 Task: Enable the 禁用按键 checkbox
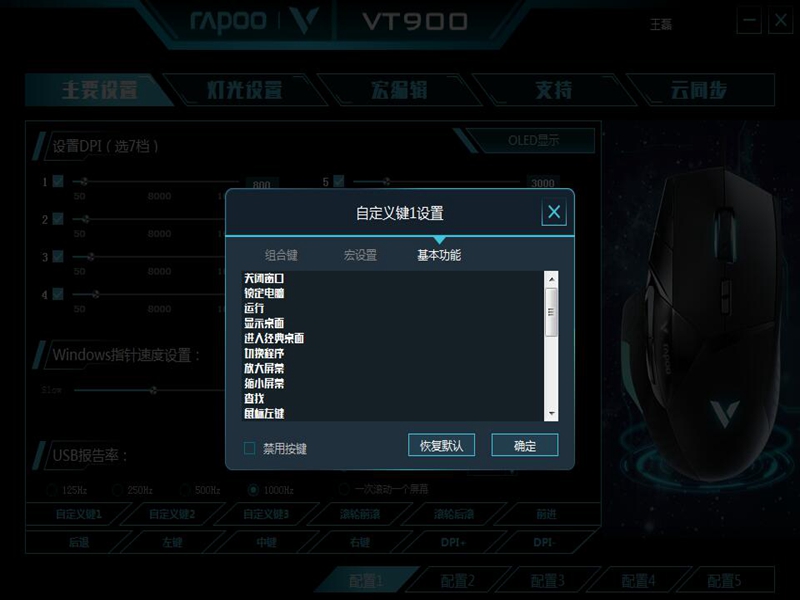[249, 448]
